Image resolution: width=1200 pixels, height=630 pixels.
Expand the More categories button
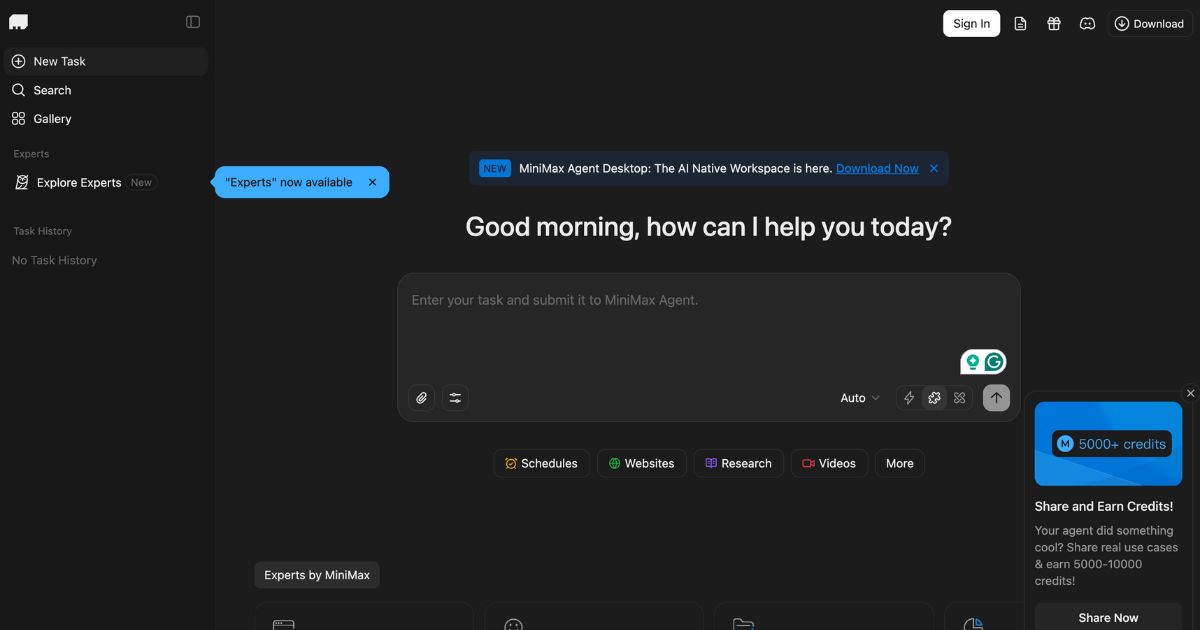[899, 463]
